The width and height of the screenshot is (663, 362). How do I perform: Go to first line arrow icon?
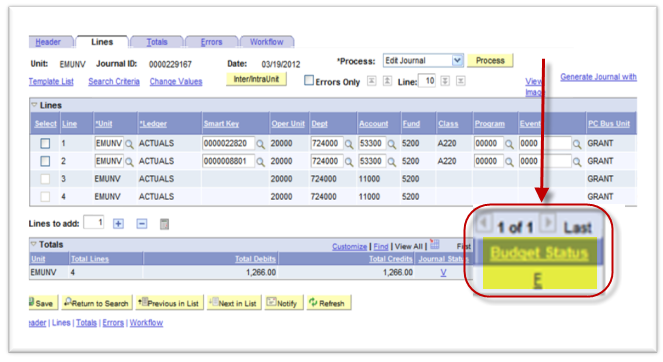371,80
